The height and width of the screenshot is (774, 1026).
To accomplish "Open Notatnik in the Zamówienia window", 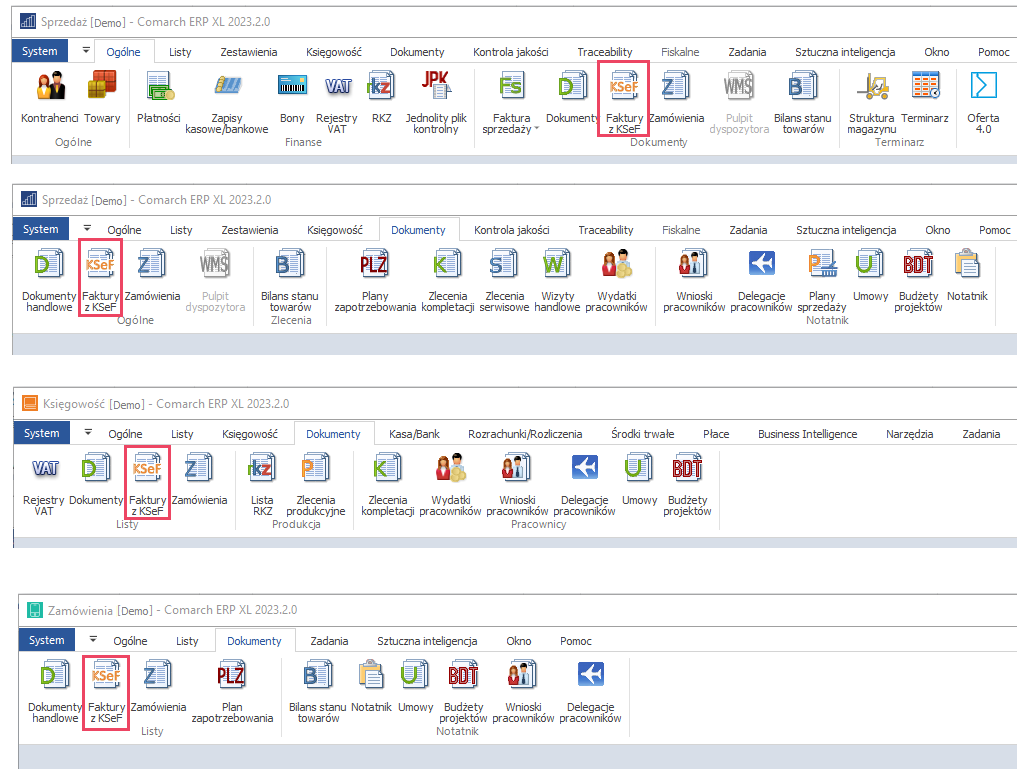I will pos(371,688).
